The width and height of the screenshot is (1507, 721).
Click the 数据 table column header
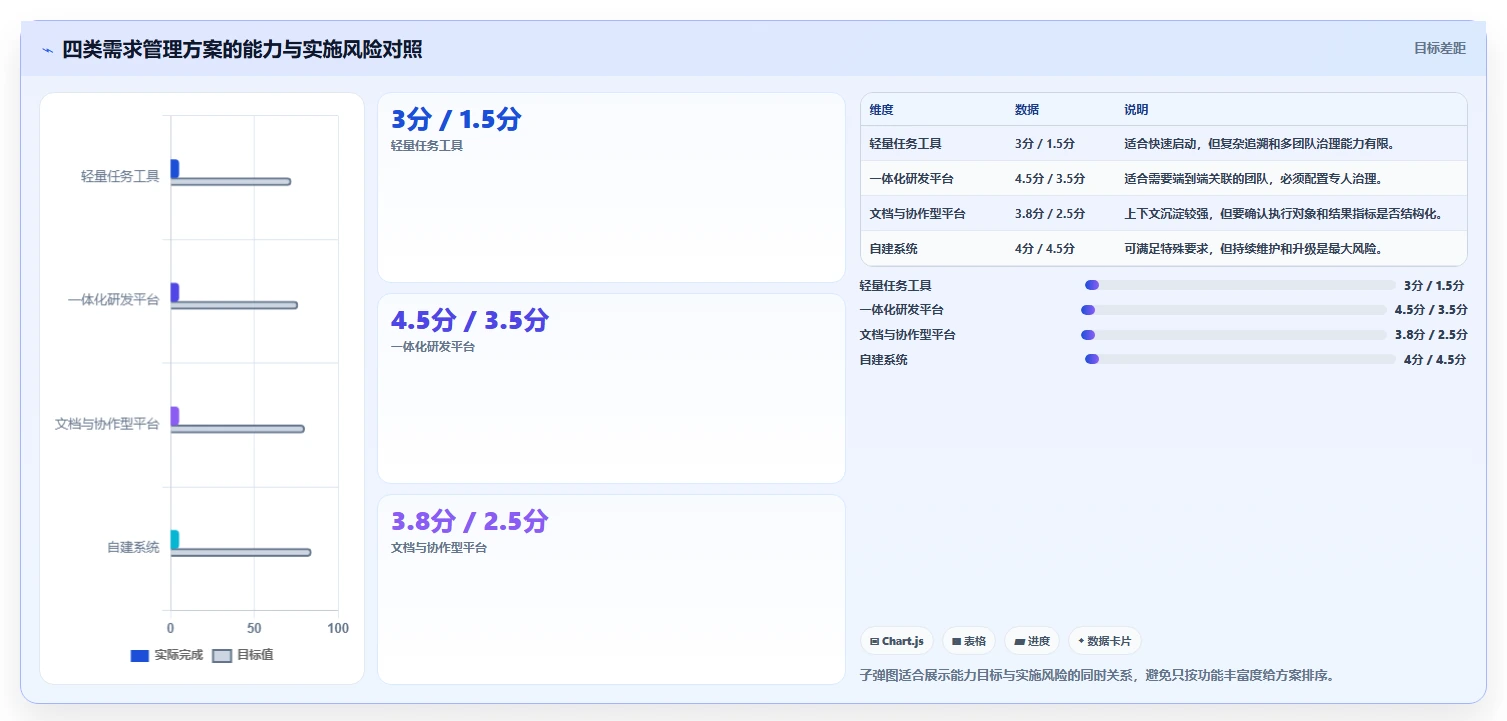(x=1027, y=110)
